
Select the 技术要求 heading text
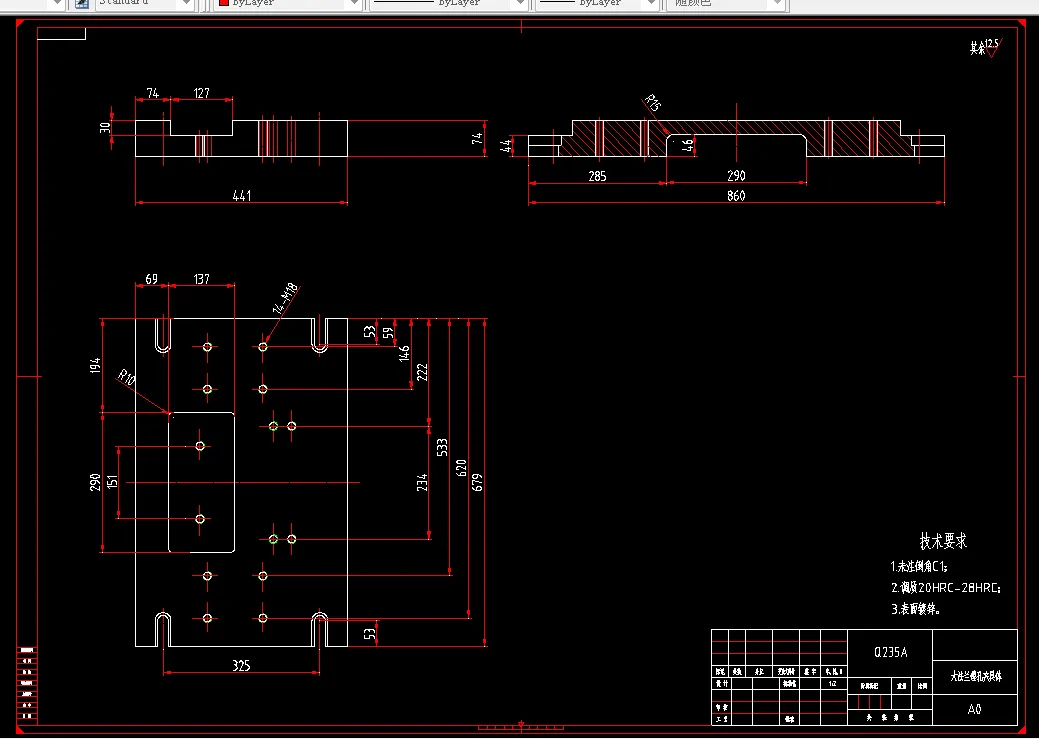[943, 541]
